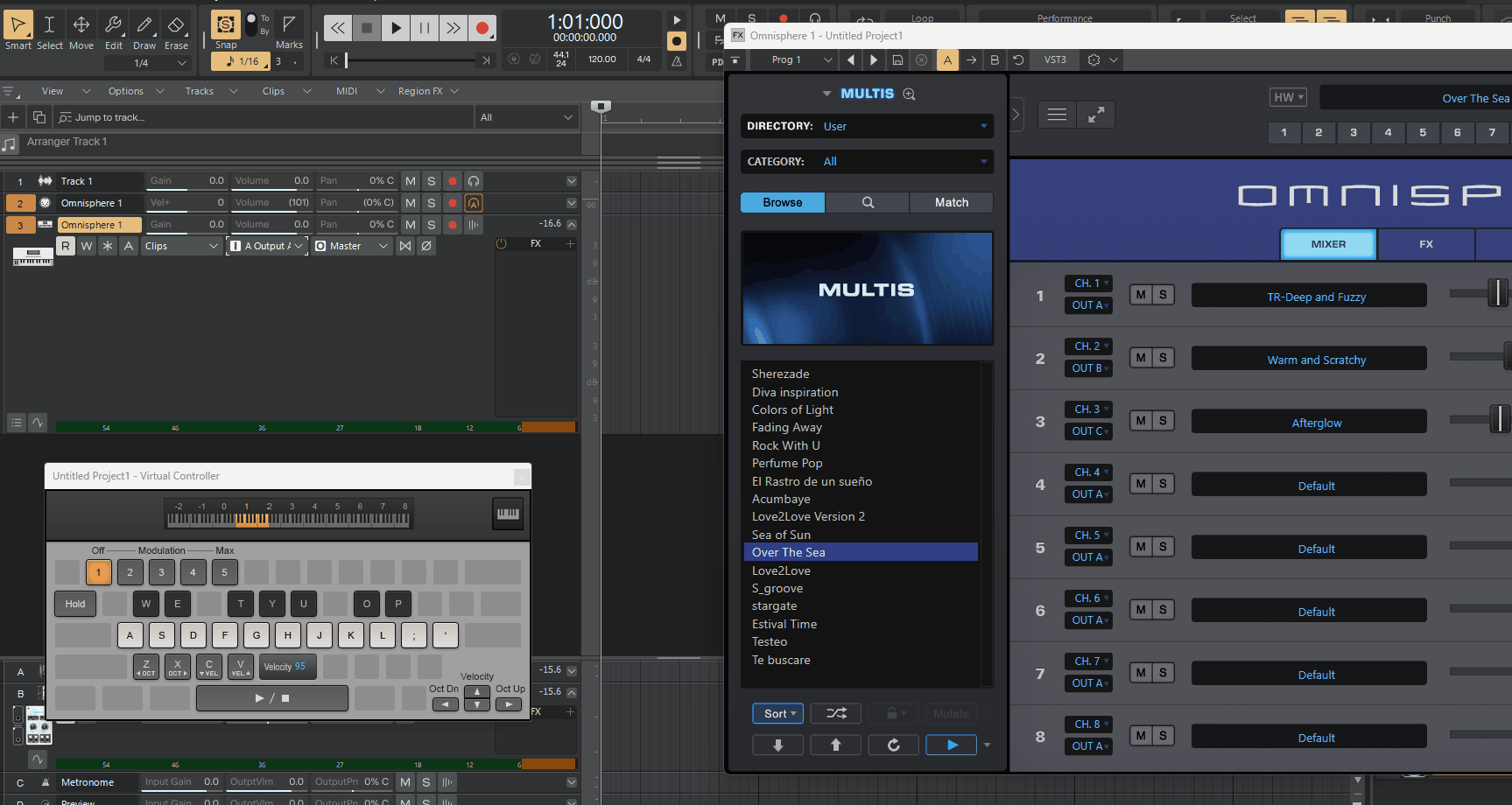Open the Tracks menu
The image size is (1512, 805).
[200, 91]
